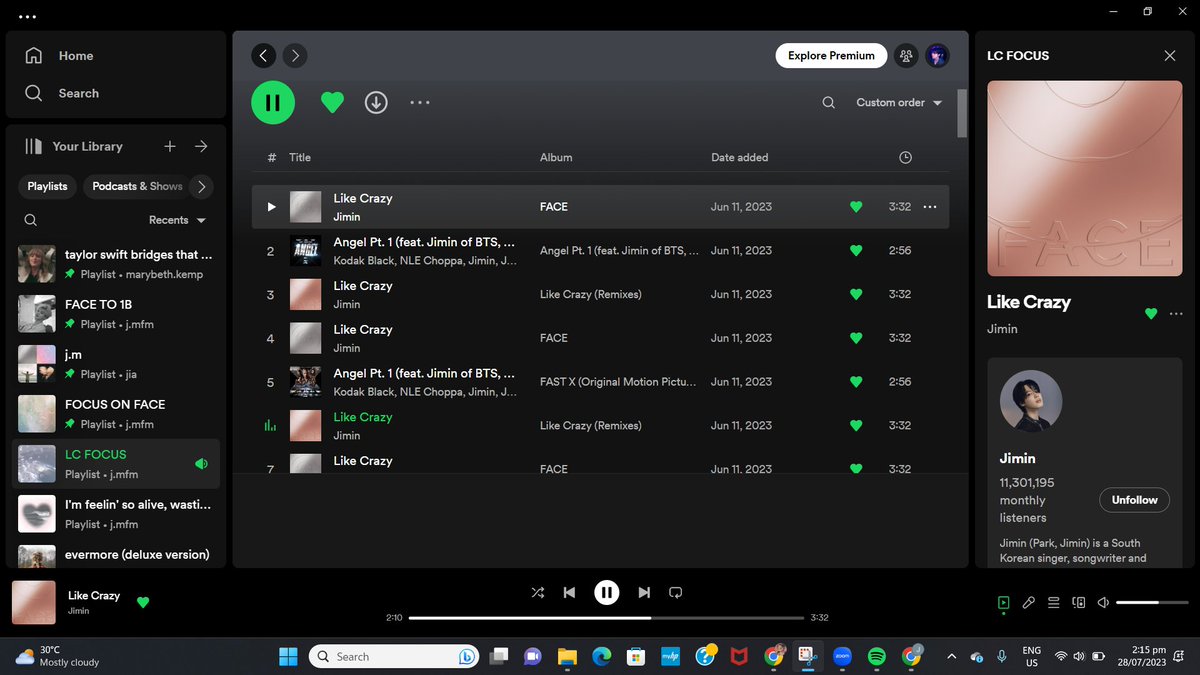Skip to previous track

click(569, 592)
